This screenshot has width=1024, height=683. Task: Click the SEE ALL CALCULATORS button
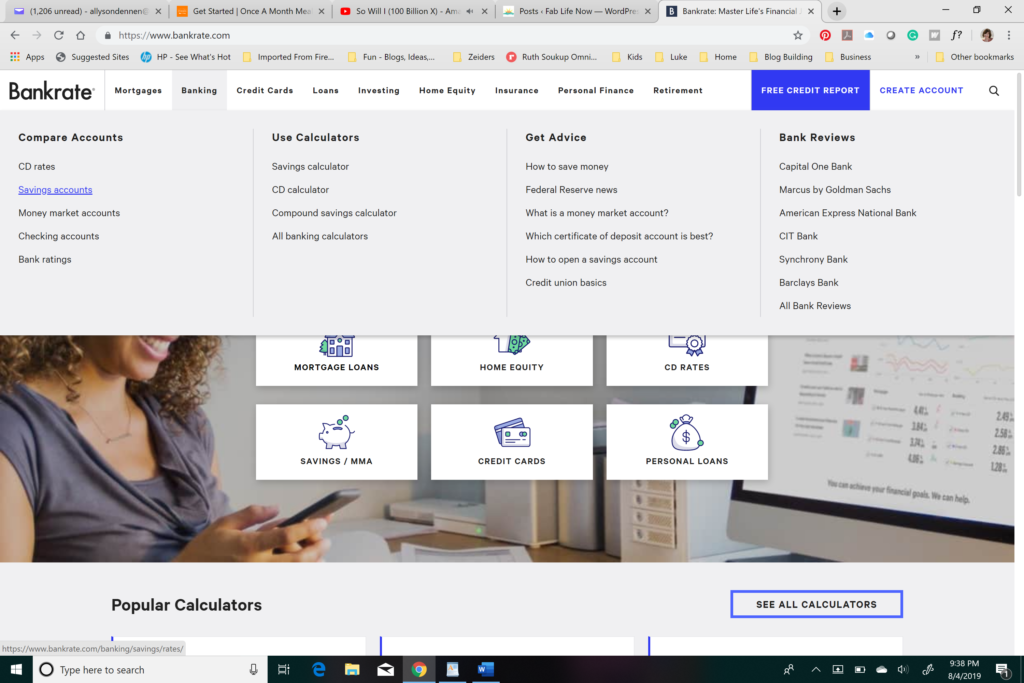coord(816,604)
